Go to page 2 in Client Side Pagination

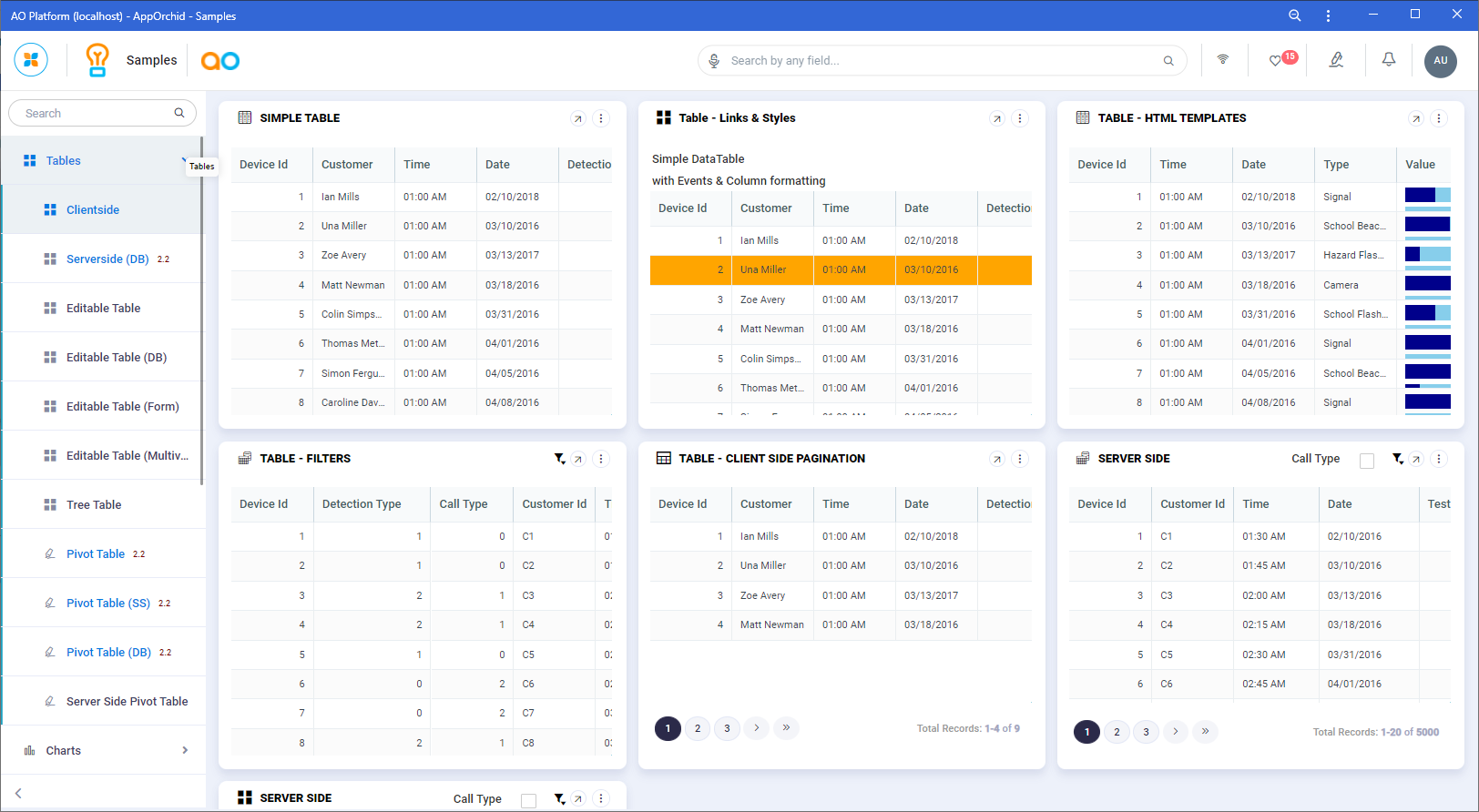tap(698, 728)
